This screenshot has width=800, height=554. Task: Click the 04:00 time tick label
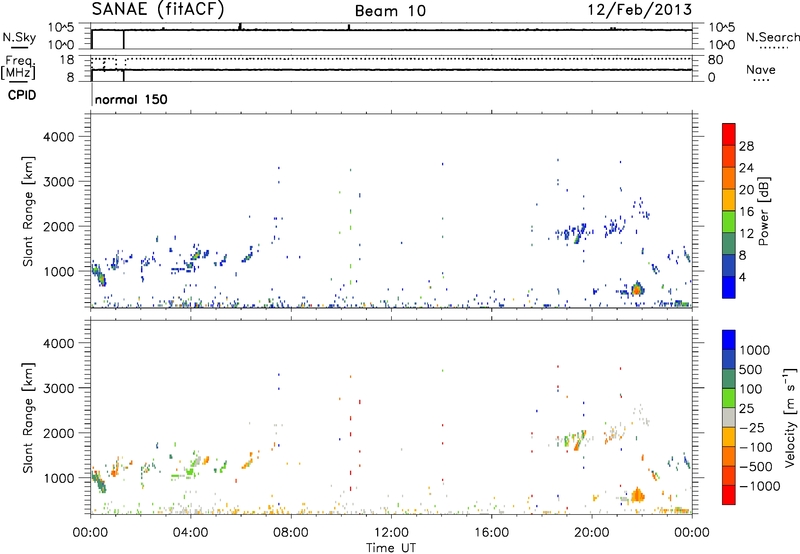point(190,533)
